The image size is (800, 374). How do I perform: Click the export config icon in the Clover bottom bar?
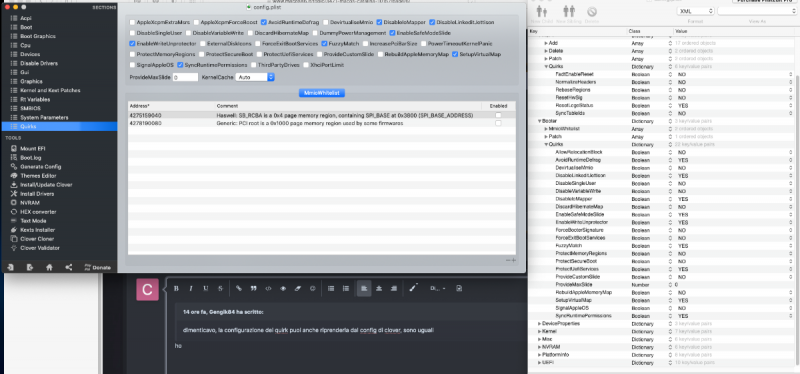pos(30,267)
